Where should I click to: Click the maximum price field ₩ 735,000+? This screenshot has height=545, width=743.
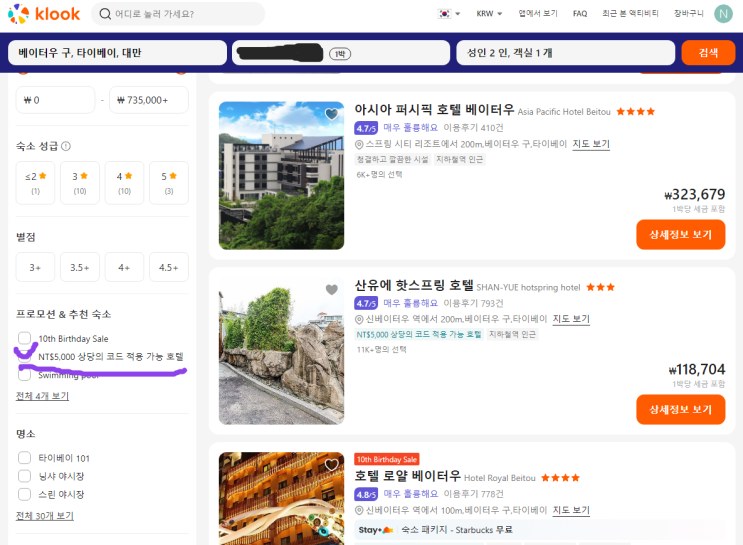pos(149,100)
